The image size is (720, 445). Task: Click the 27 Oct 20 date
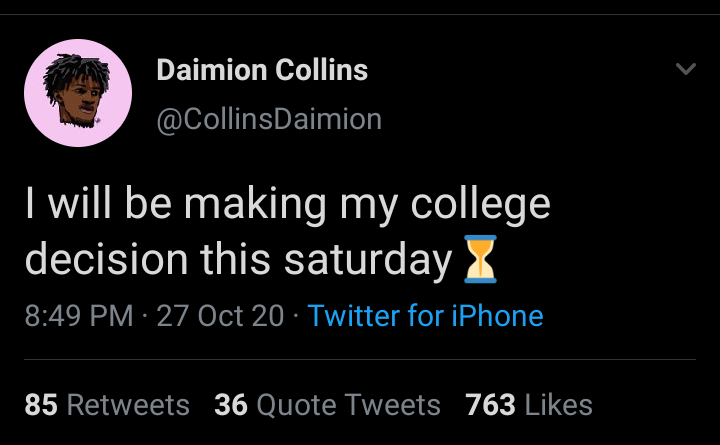pos(219,316)
